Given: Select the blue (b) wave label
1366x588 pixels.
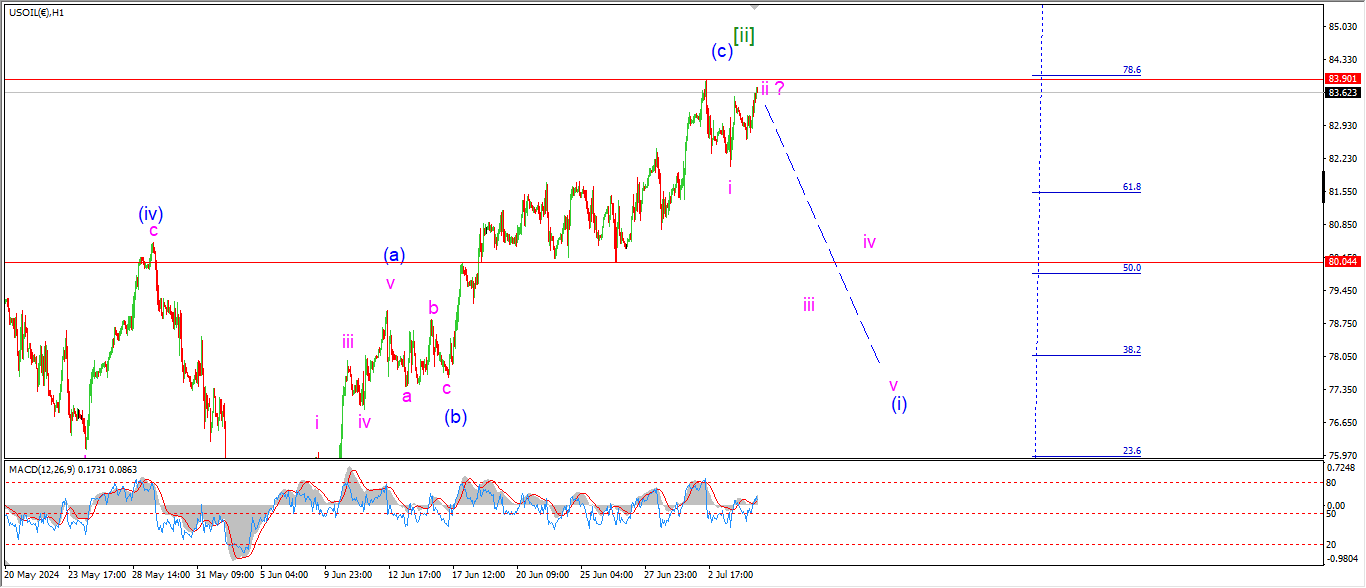Looking at the screenshot, I should point(456,416).
